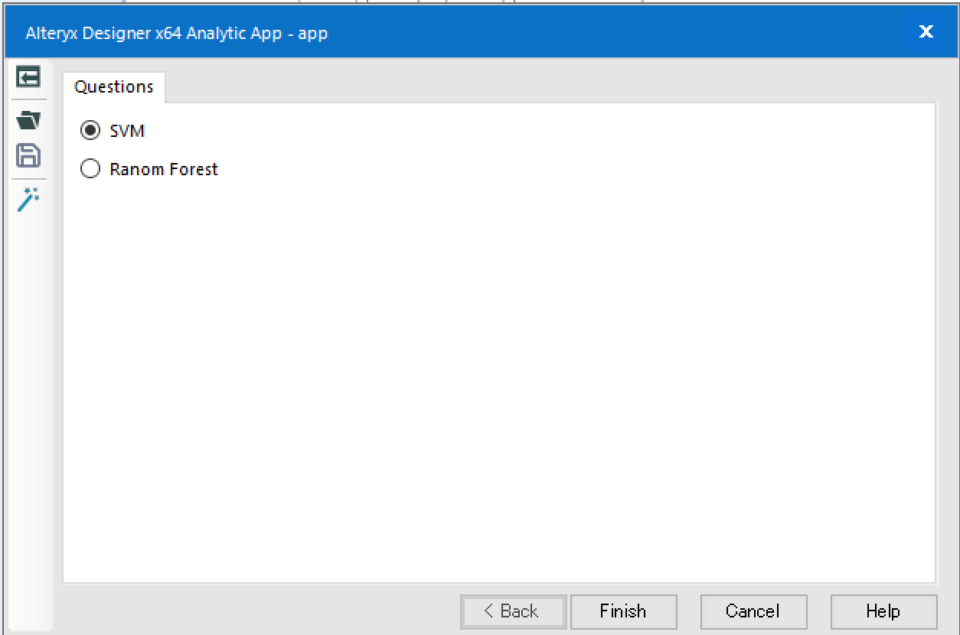Click the left chevron inside the Back button
960x635 pixels.
[488, 611]
